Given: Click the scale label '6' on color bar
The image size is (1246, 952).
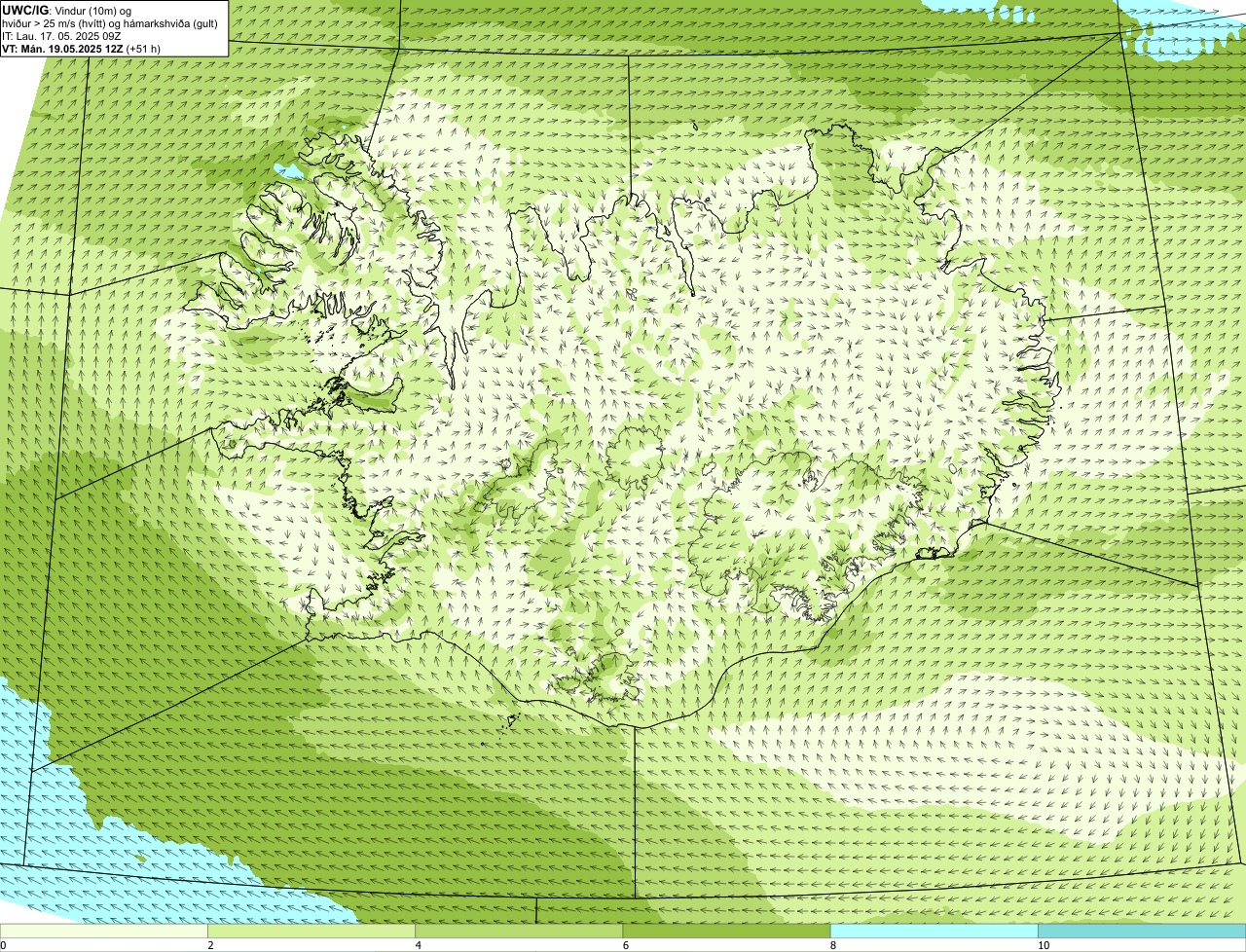Looking at the screenshot, I should coord(626,945).
